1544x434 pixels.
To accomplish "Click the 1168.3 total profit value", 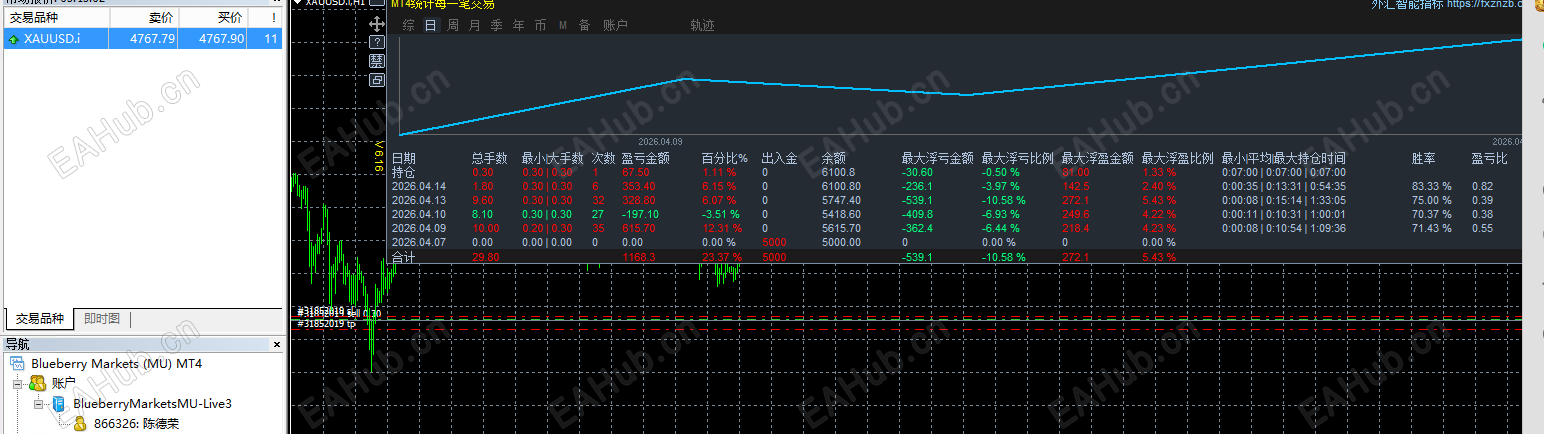I will point(638,257).
